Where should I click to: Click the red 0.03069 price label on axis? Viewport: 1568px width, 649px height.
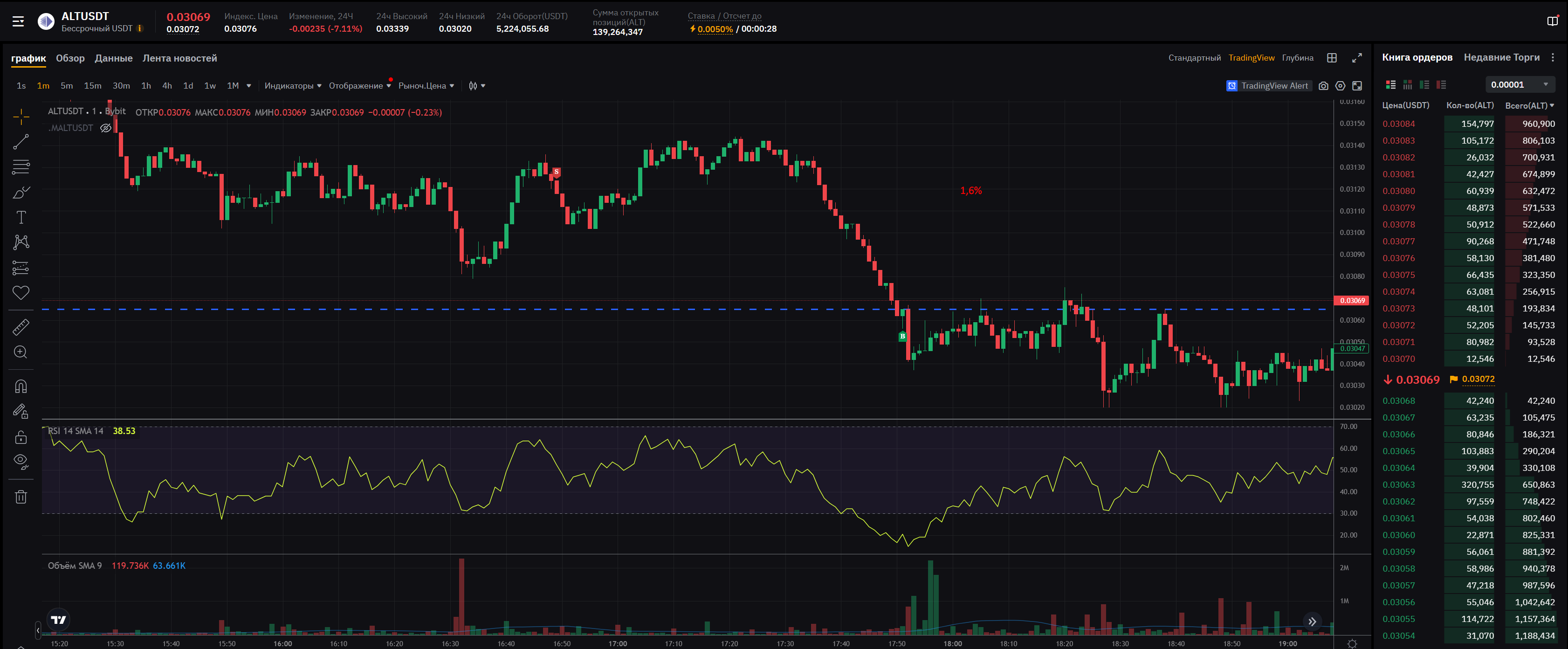click(x=1351, y=301)
